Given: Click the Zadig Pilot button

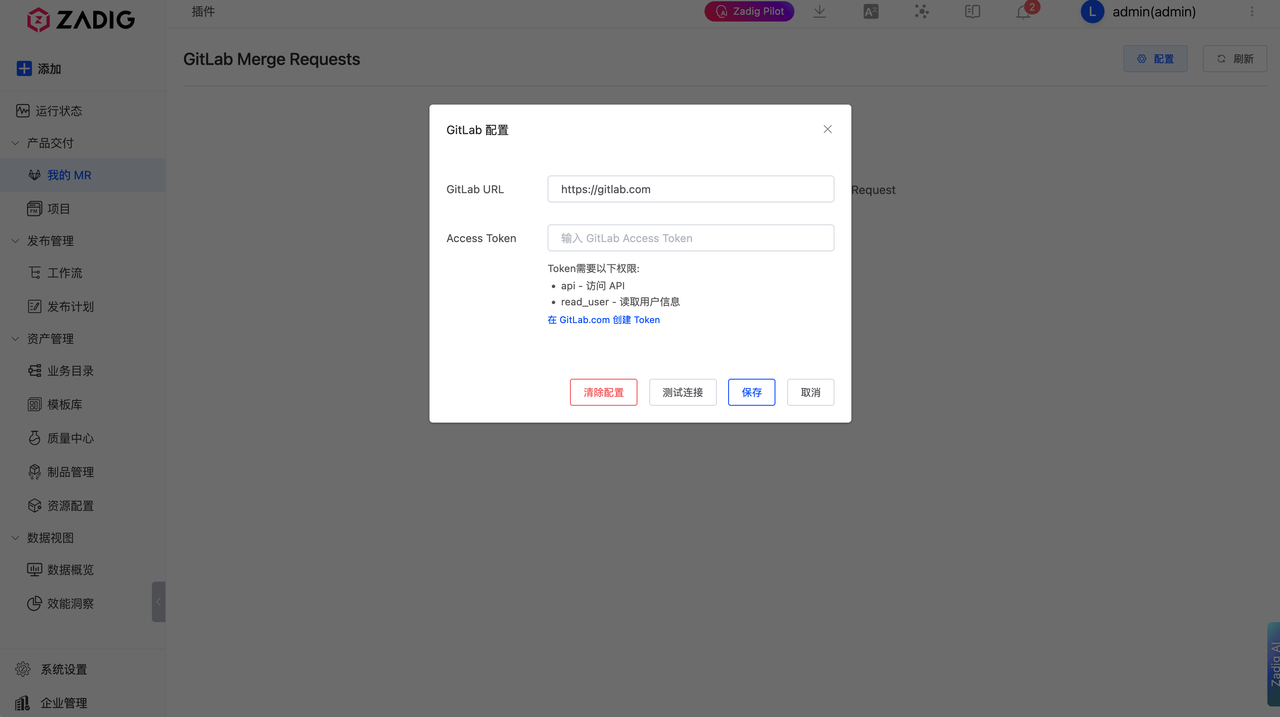Looking at the screenshot, I should pyautogui.click(x=750, y=12).
